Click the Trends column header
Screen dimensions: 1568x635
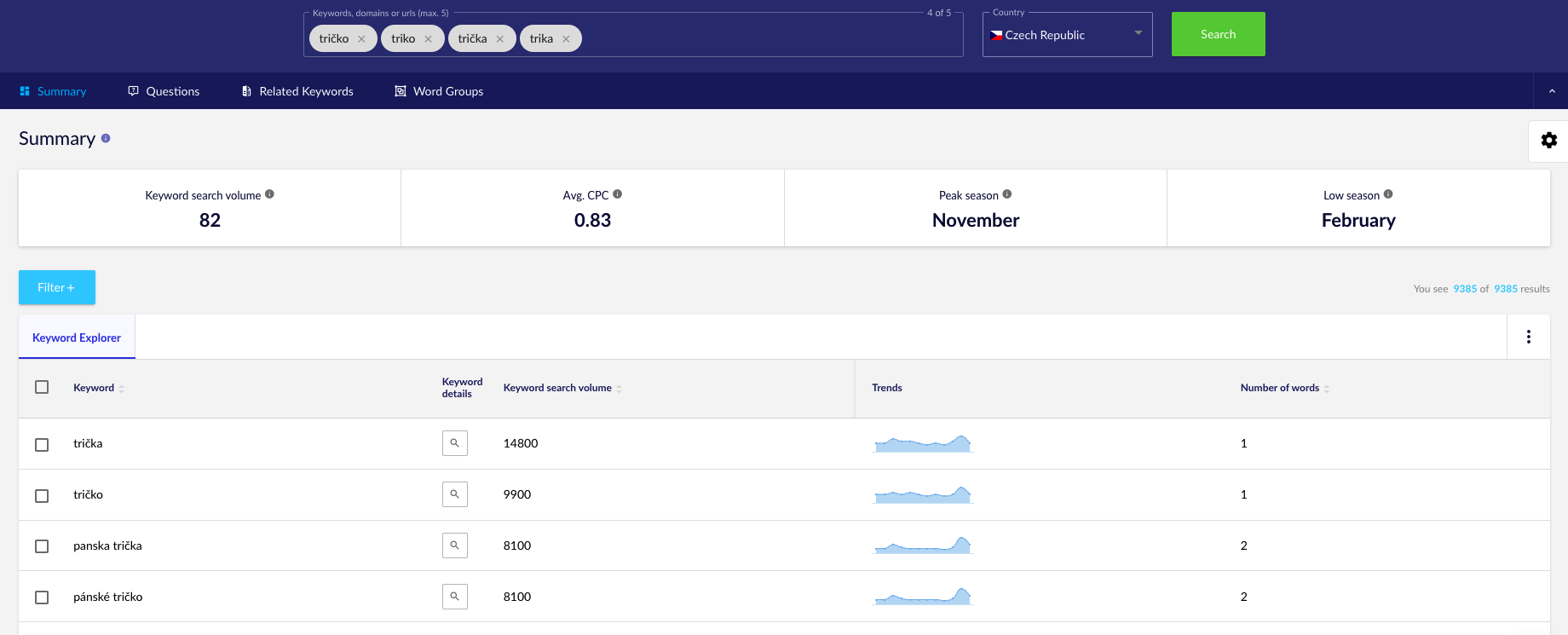click(886, 388)
